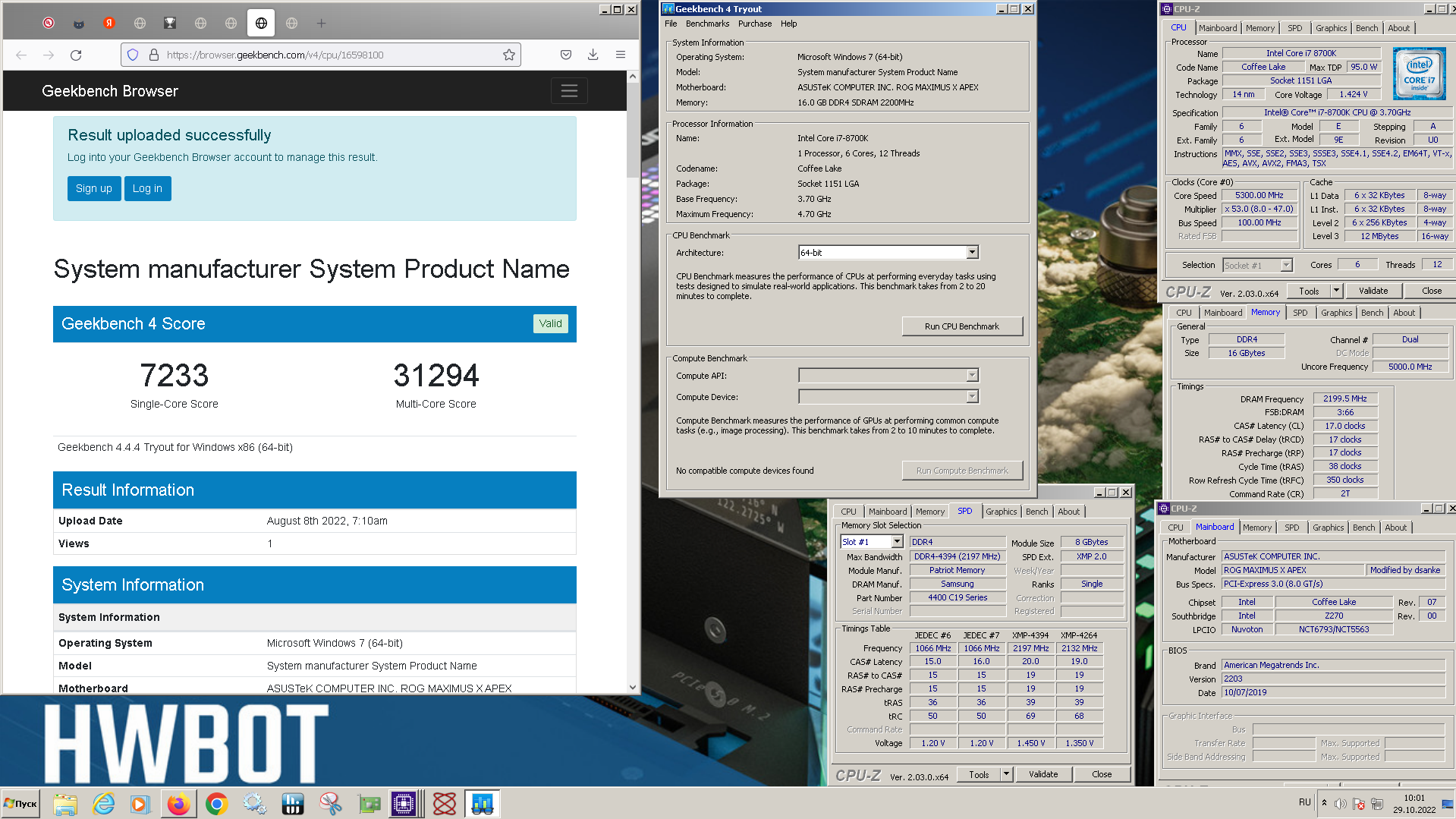Expand the Compute Device dropdown
Image resolution: width=1456 pixels, height=819 pixels.
[972, 397]
